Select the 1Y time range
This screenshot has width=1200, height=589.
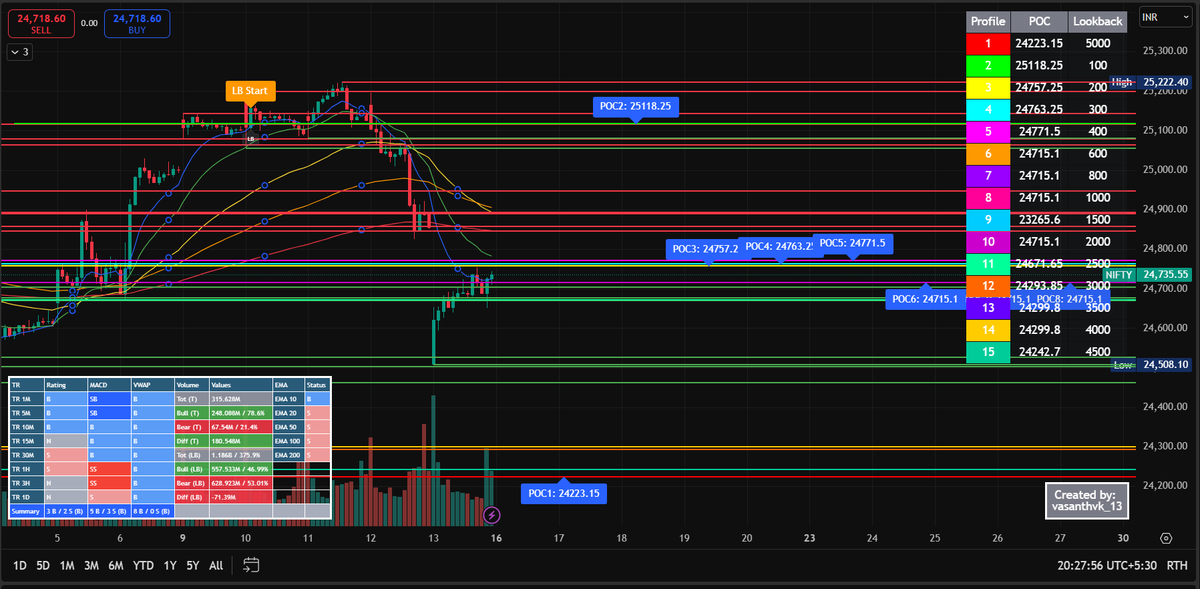coord(170,565)
